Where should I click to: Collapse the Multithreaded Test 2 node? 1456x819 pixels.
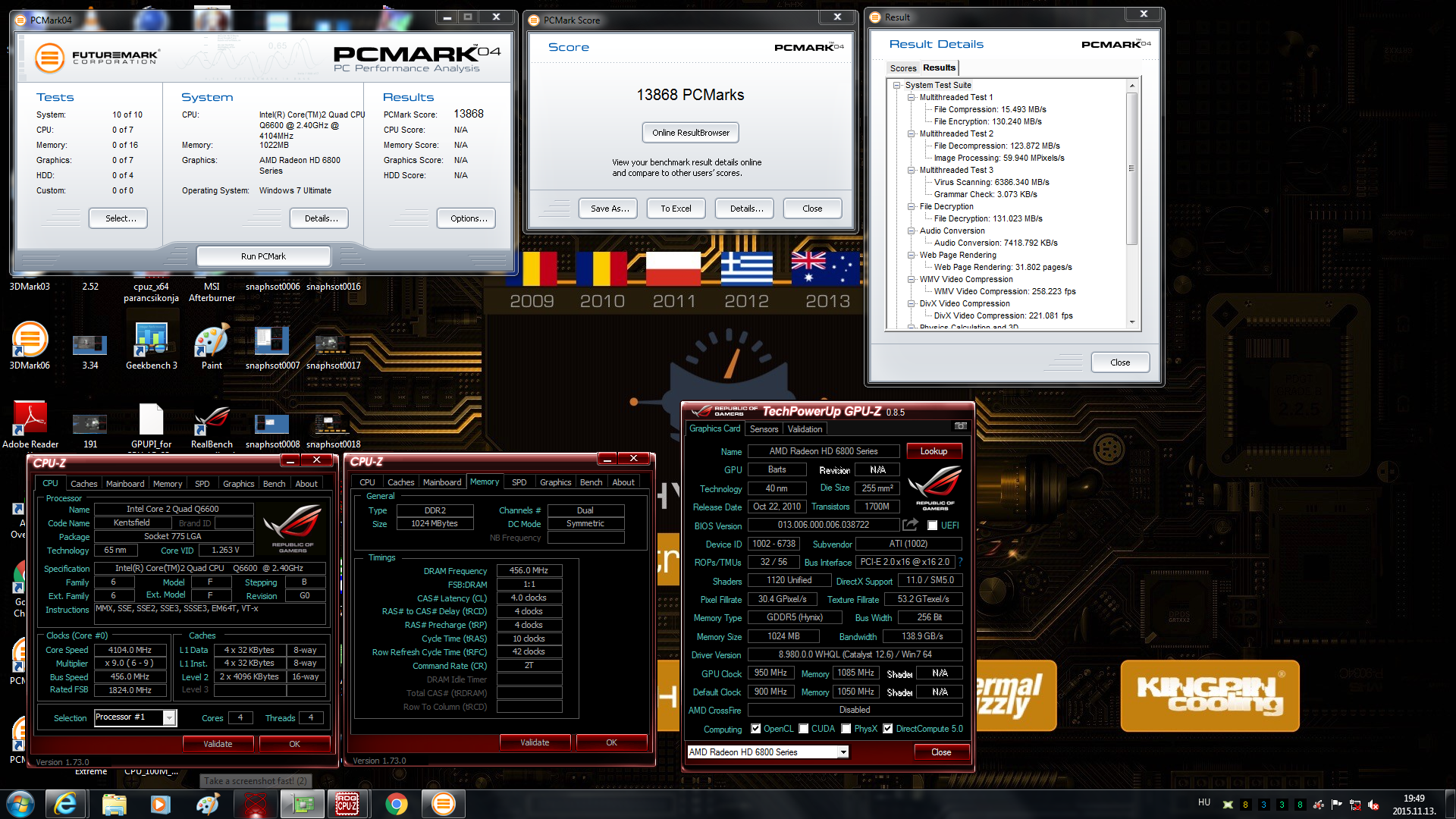(912, 133)
